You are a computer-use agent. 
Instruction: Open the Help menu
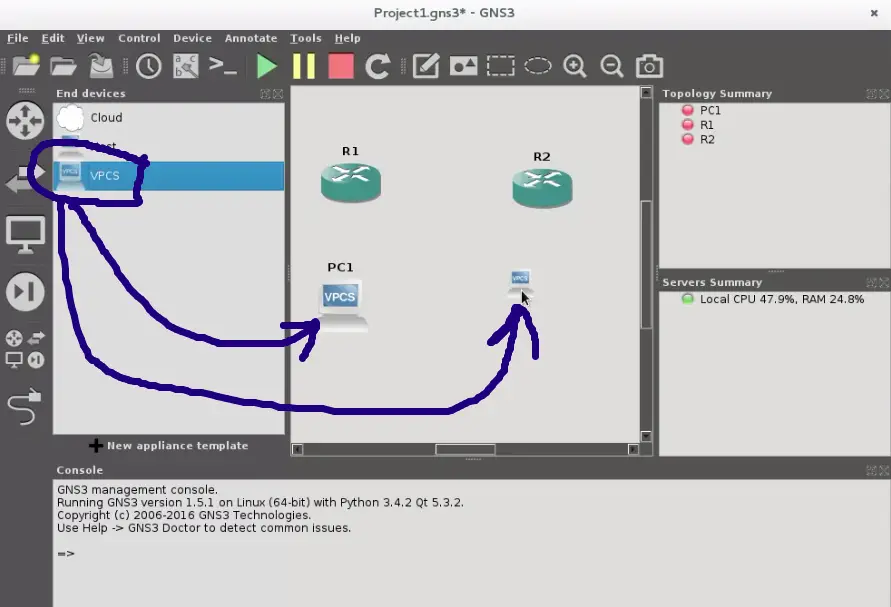[347, 38]
